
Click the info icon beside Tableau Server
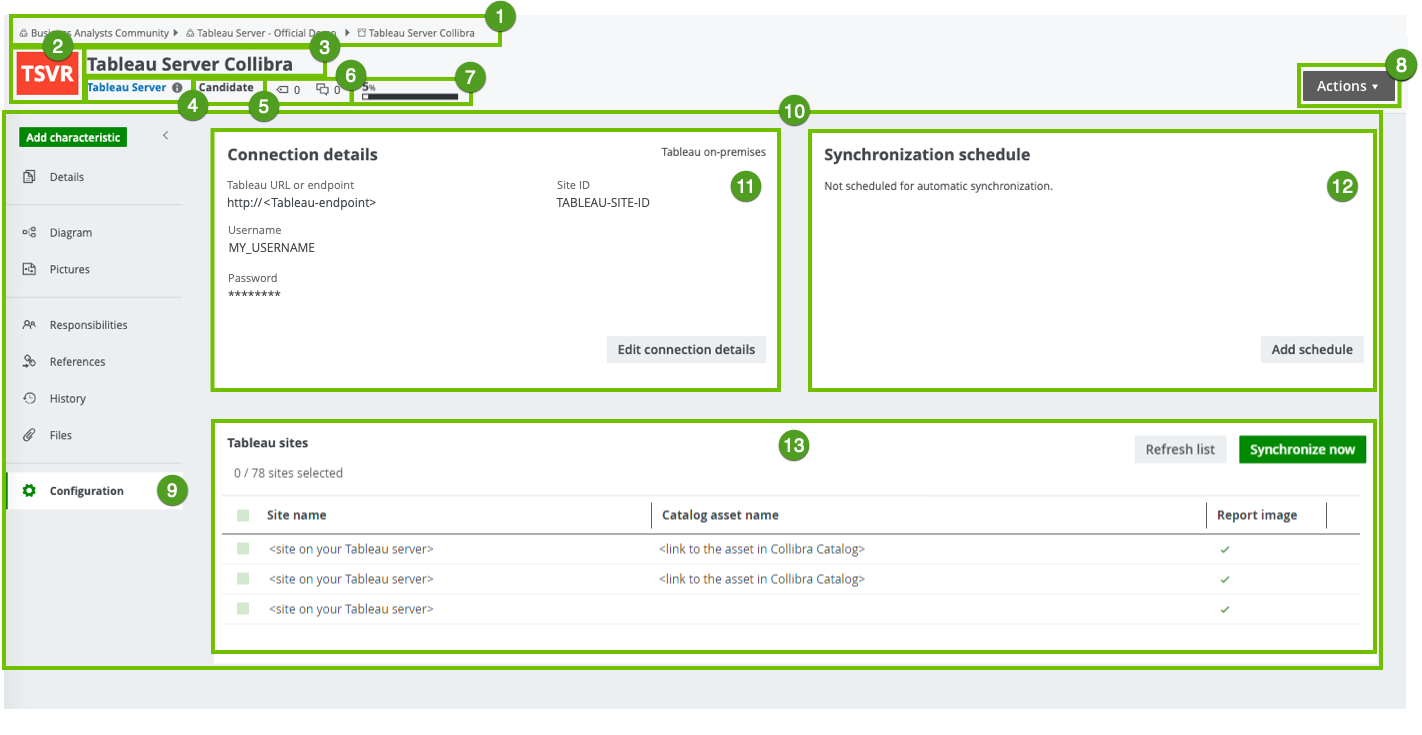pos(177,88)
